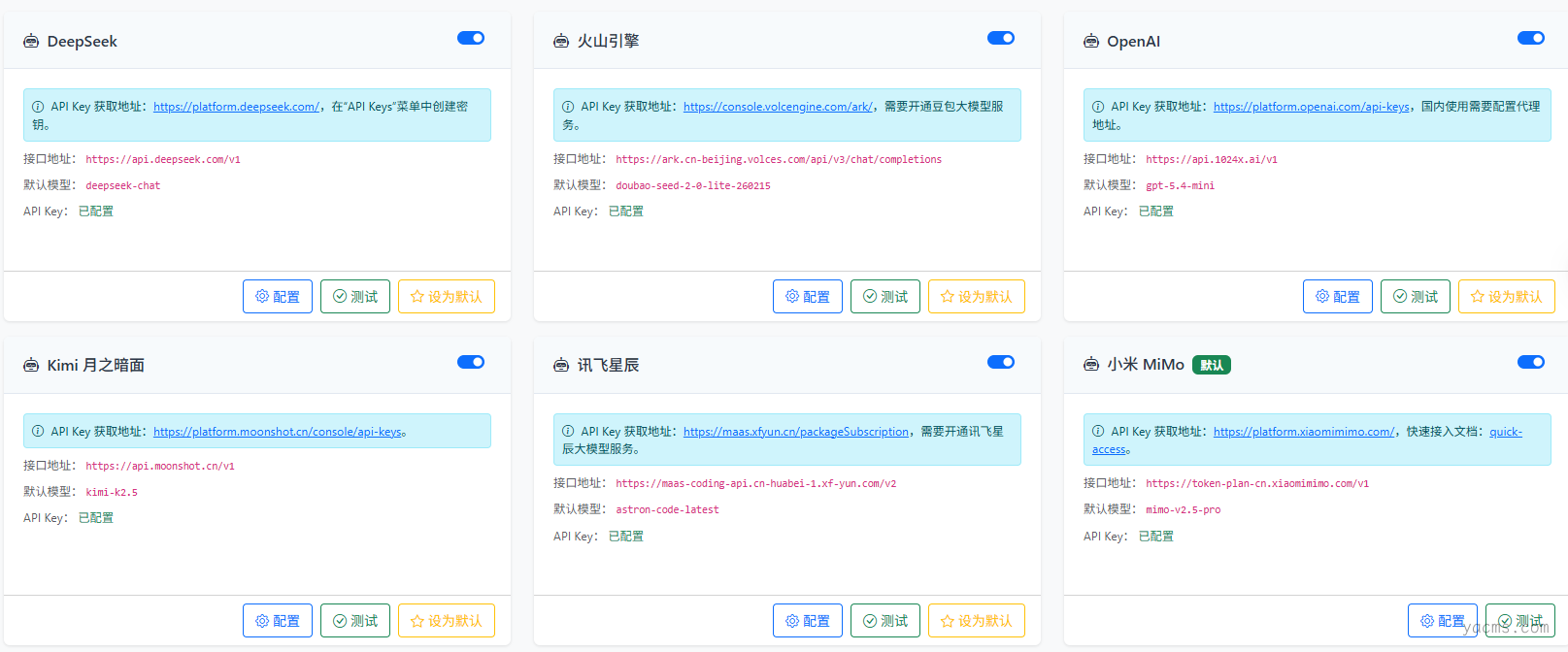Screen dimensions: 1568x652
Task: Open the platform.xiaomimimo.com link
Action: point(1304,432)
